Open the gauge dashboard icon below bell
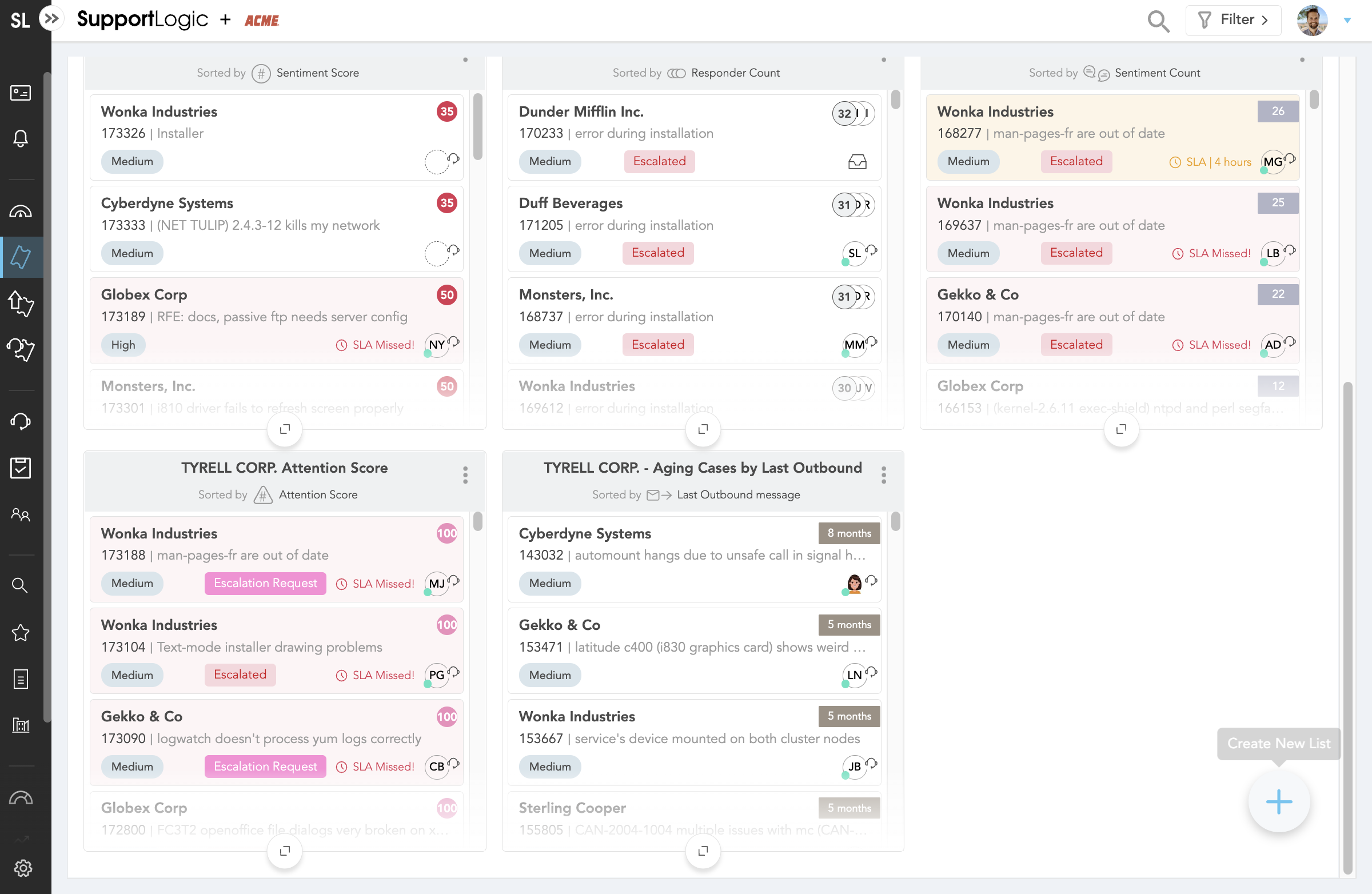 point(21,211)
